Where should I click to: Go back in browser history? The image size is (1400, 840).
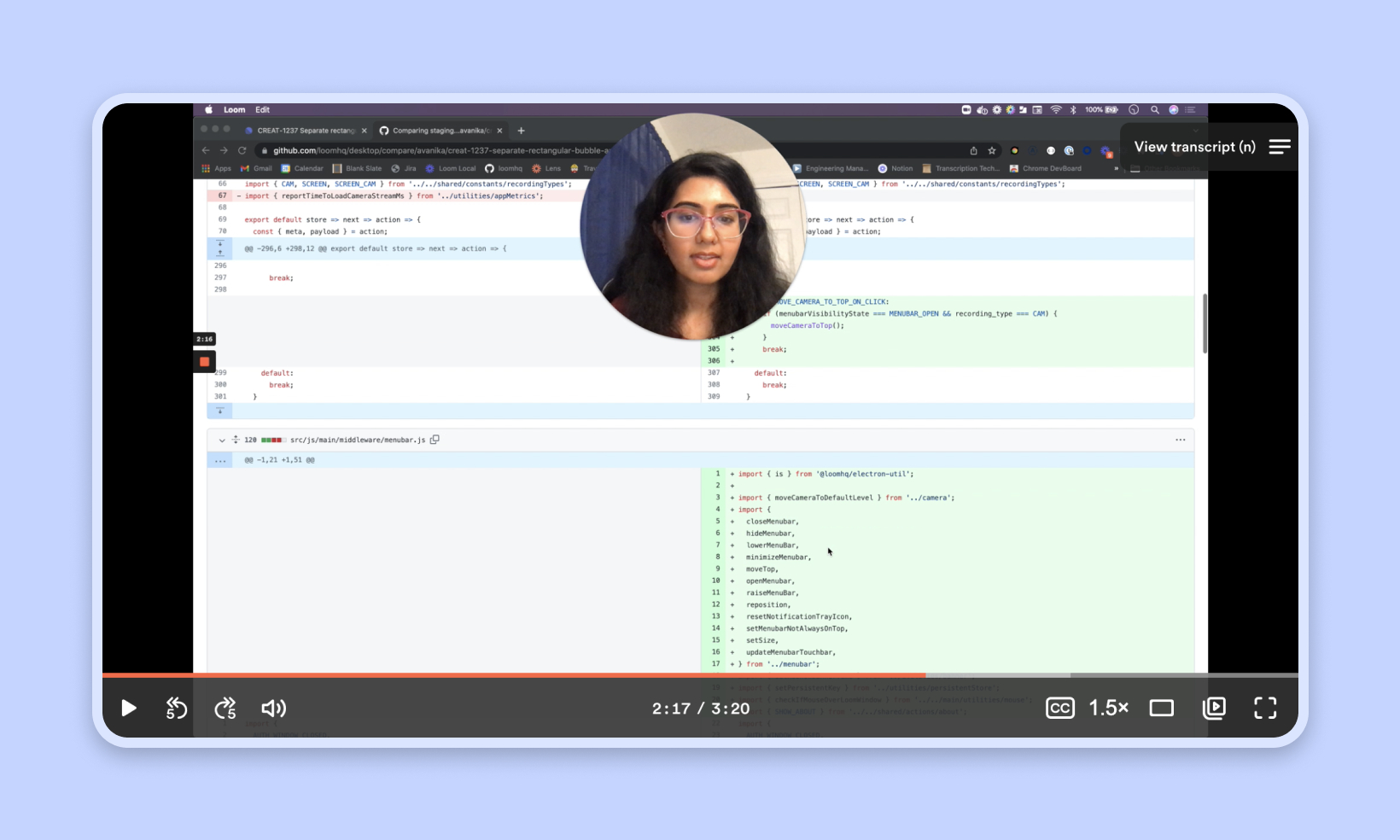(206, 150)
